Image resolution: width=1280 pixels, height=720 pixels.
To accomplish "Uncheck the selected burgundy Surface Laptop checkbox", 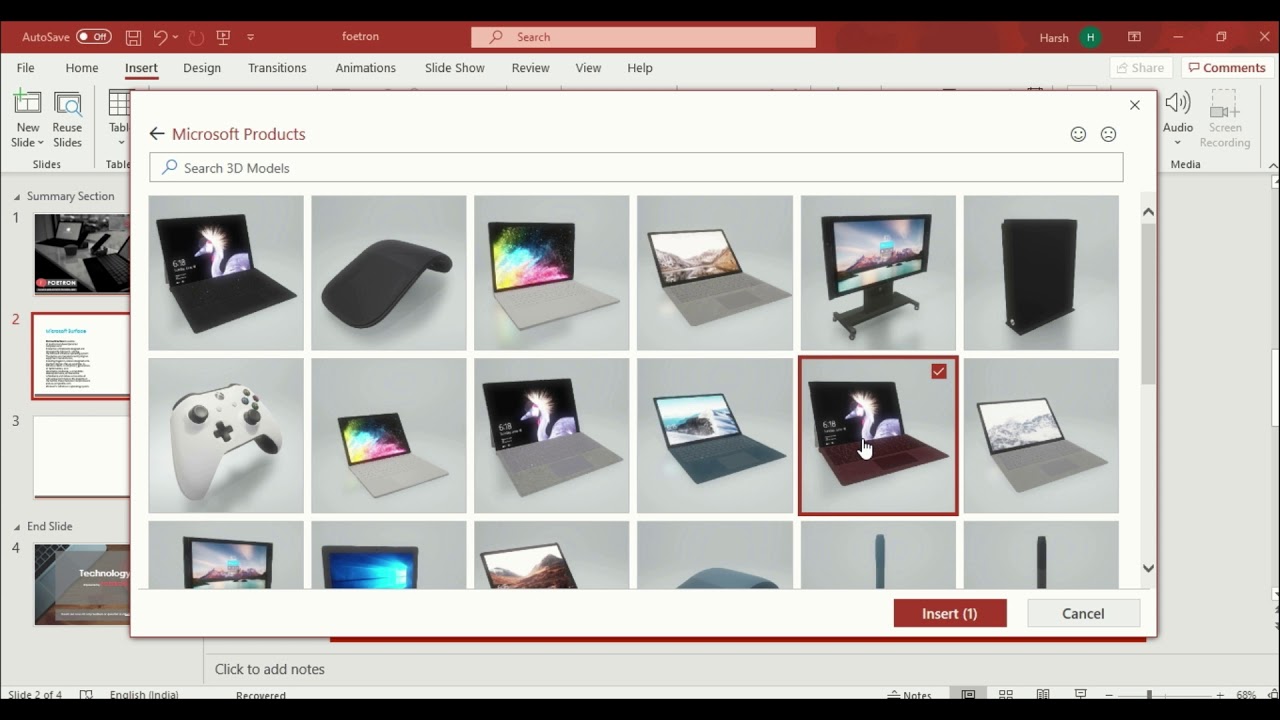I will (x=938, y=371).
